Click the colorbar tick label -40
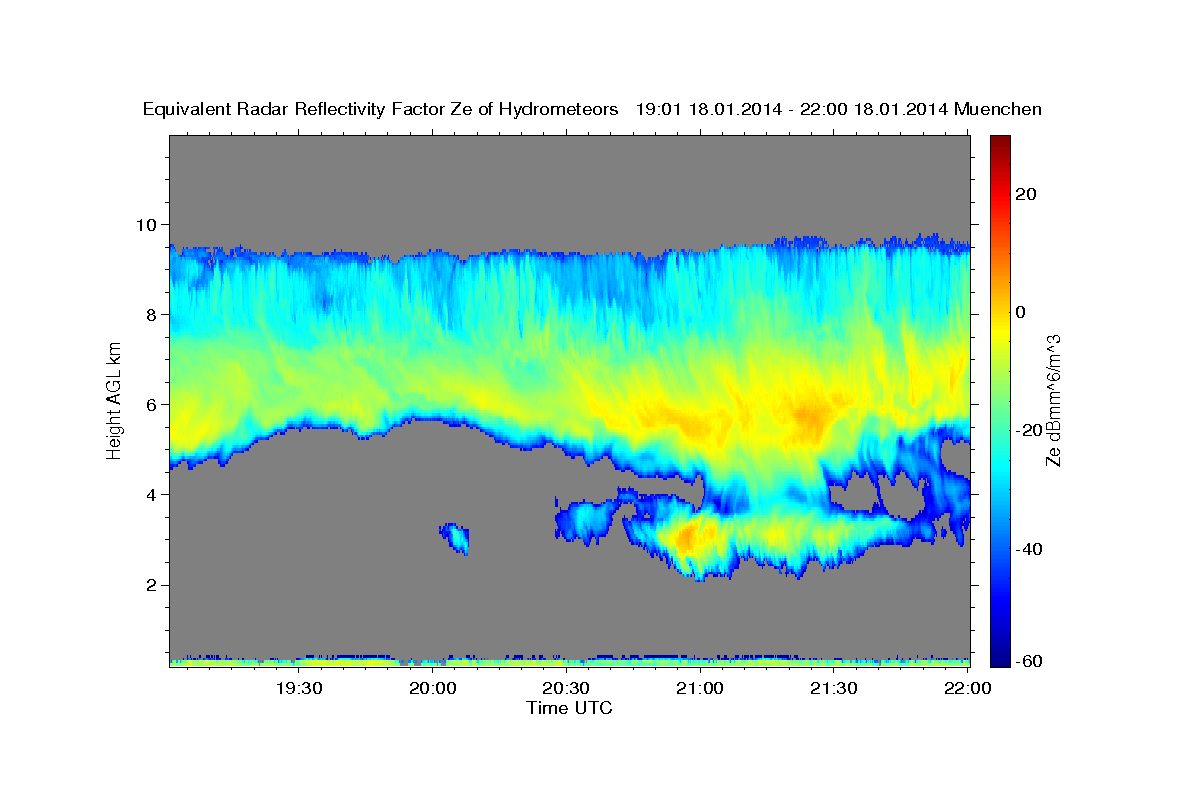Viewport: 1200px width, 800px height. tap(1028, 548)
